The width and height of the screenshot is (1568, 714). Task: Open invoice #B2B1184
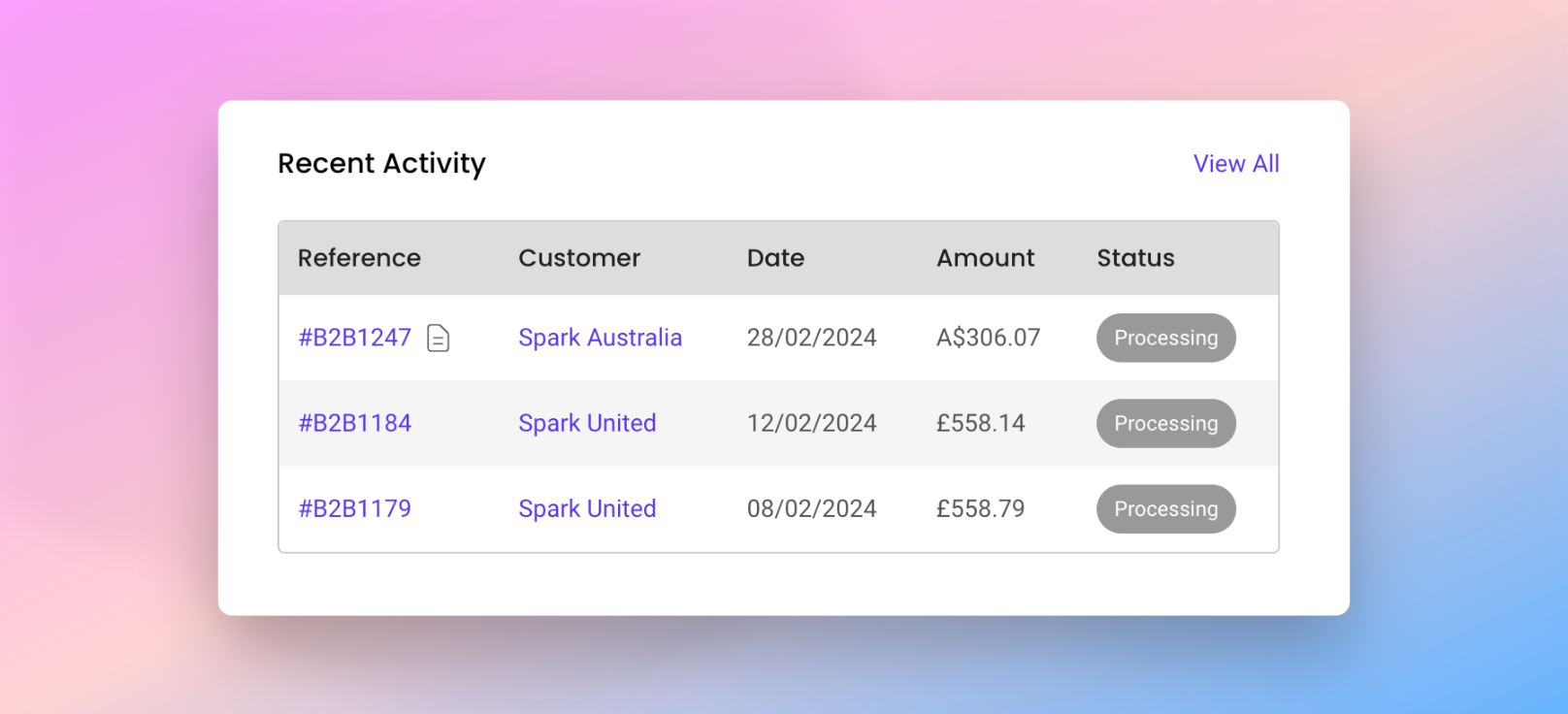354,423
